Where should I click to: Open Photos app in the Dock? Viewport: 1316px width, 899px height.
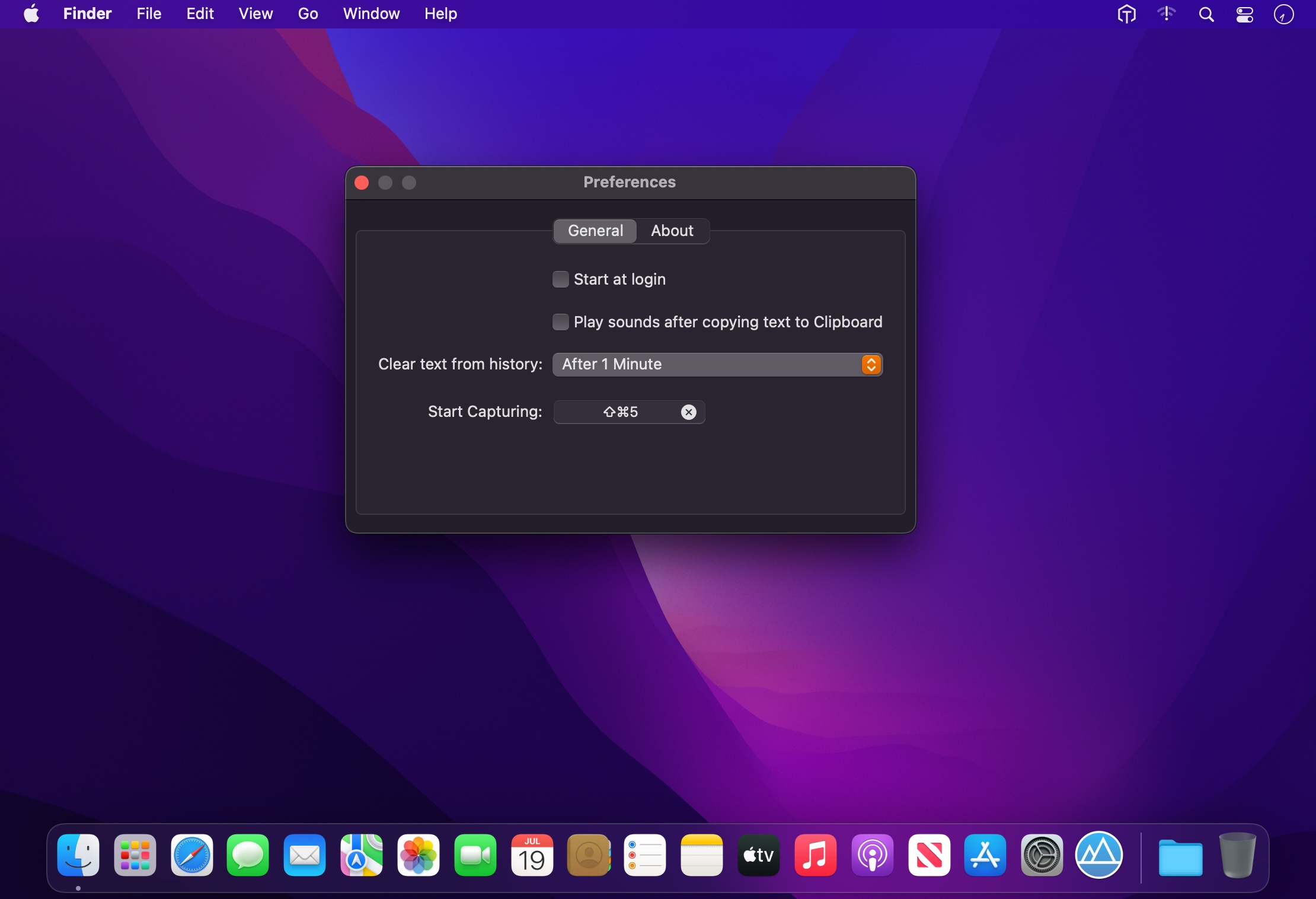point(419,855)
